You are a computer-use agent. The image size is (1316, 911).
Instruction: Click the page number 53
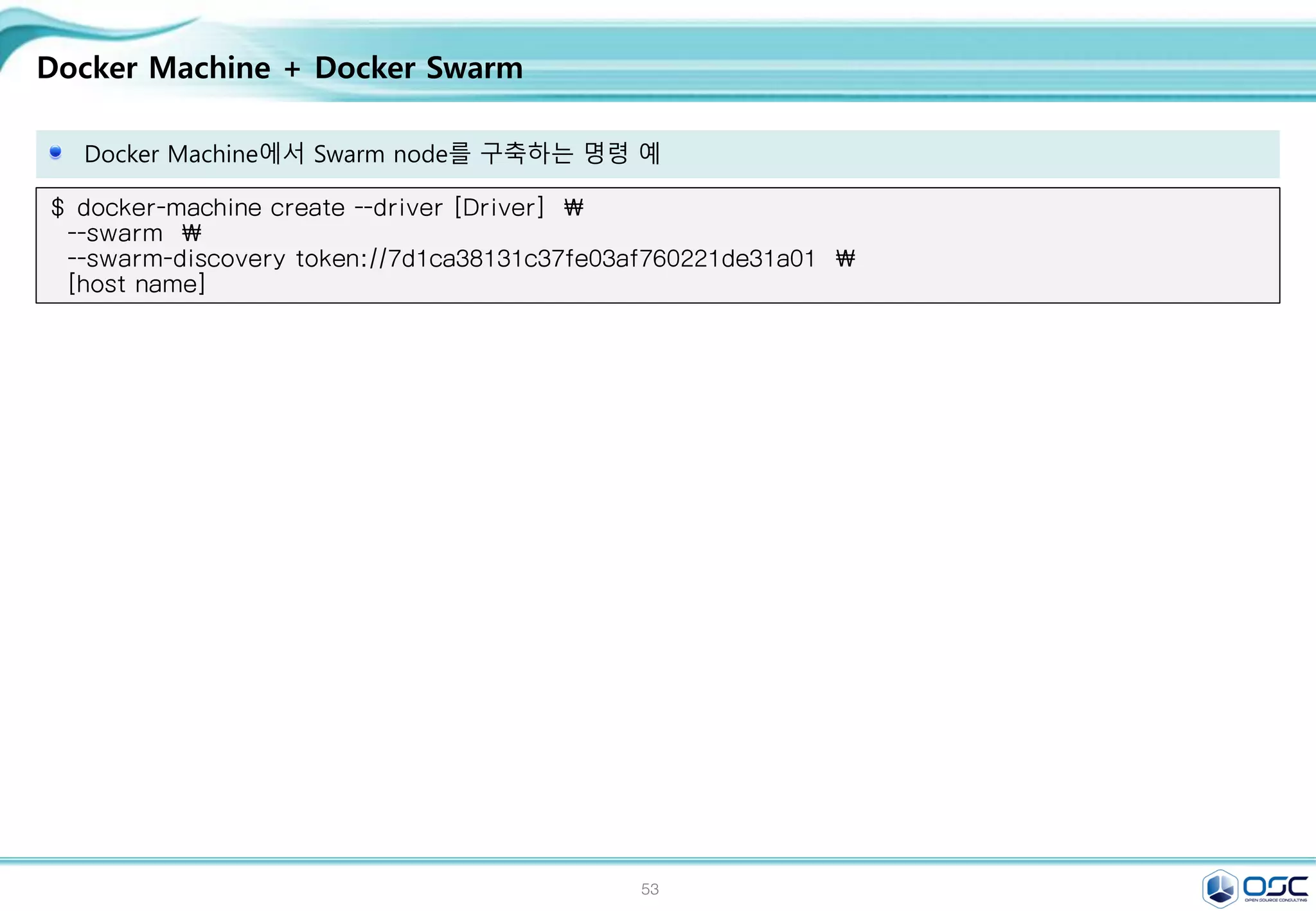(650, 889)
